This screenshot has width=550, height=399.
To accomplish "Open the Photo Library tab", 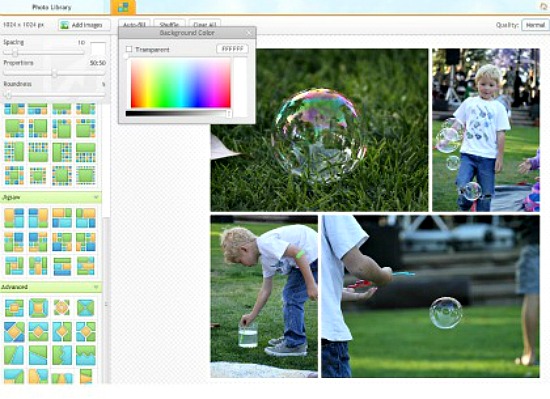I will [x=52, y=7].
